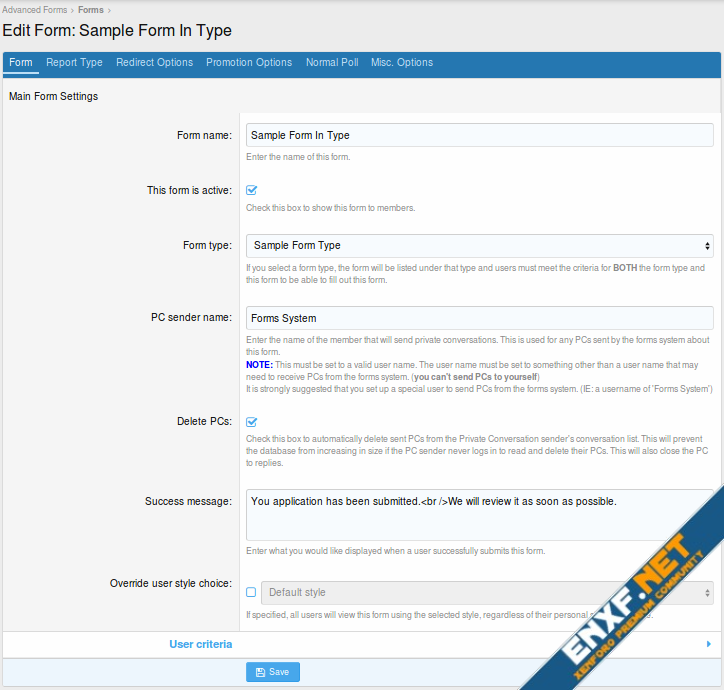The image size is (724, 690).
Task: Click the Save button
Action: [x=273, y=672]
